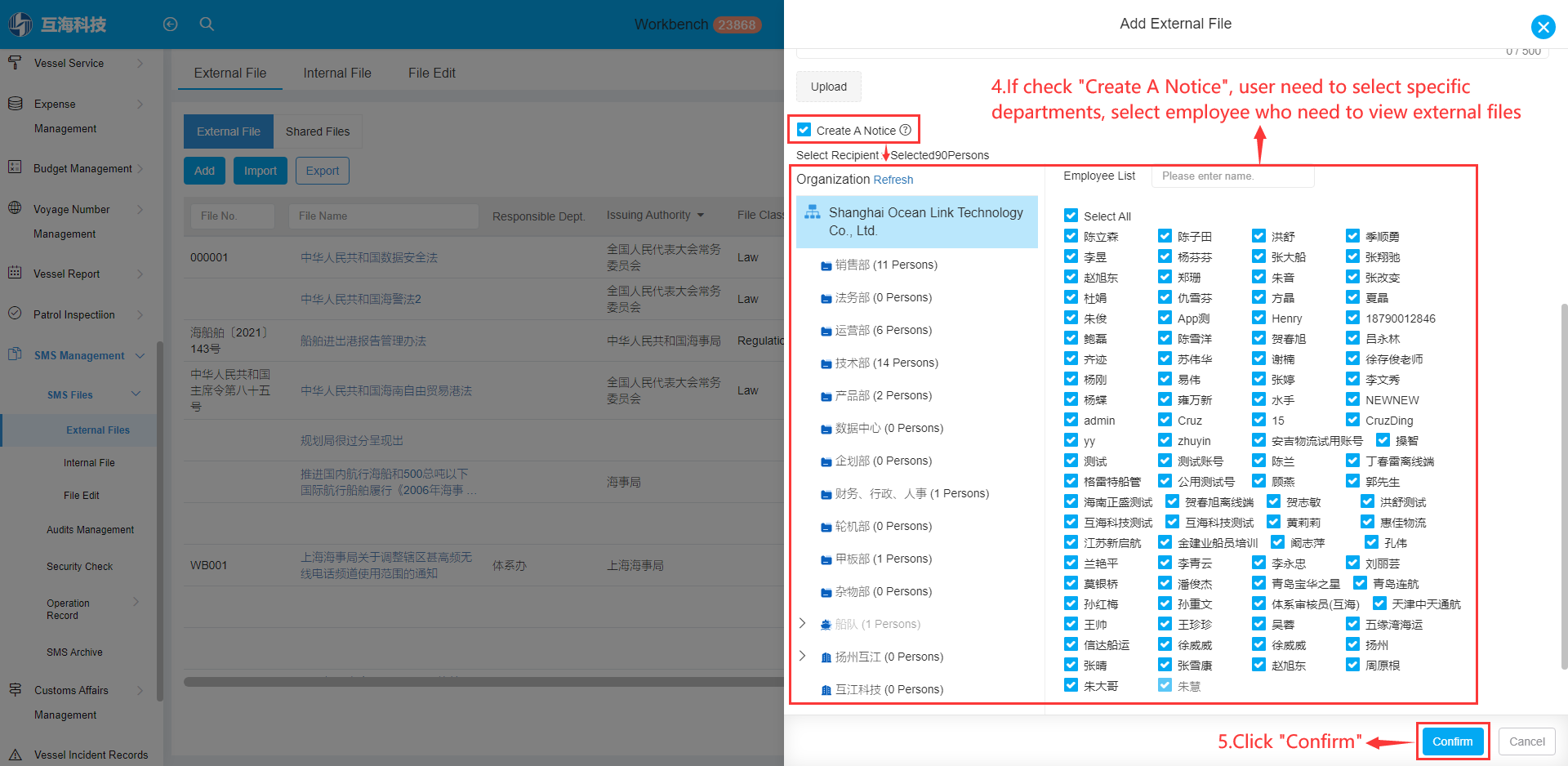The height and width of the screenshot is (766, 1568).
Task: Click the Patrol Inspection check-circle icon
Action: coord(15,314)
